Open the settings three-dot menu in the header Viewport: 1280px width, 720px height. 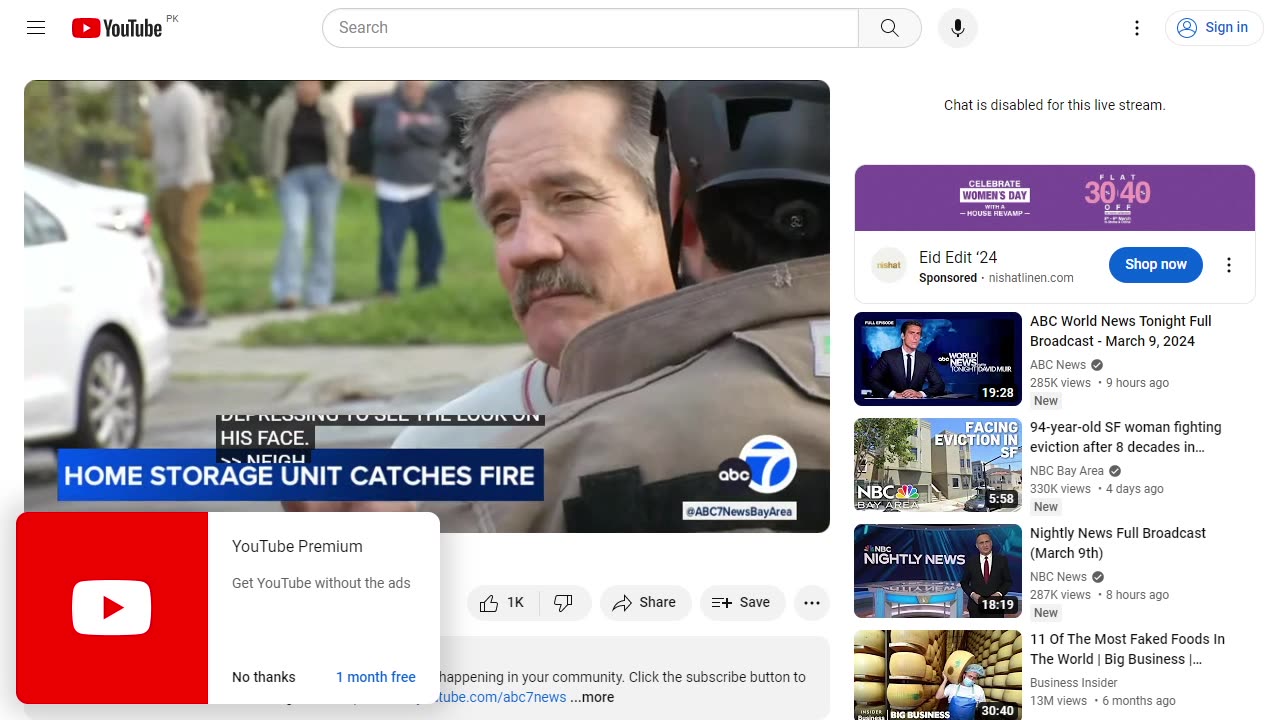[1136, 28]
